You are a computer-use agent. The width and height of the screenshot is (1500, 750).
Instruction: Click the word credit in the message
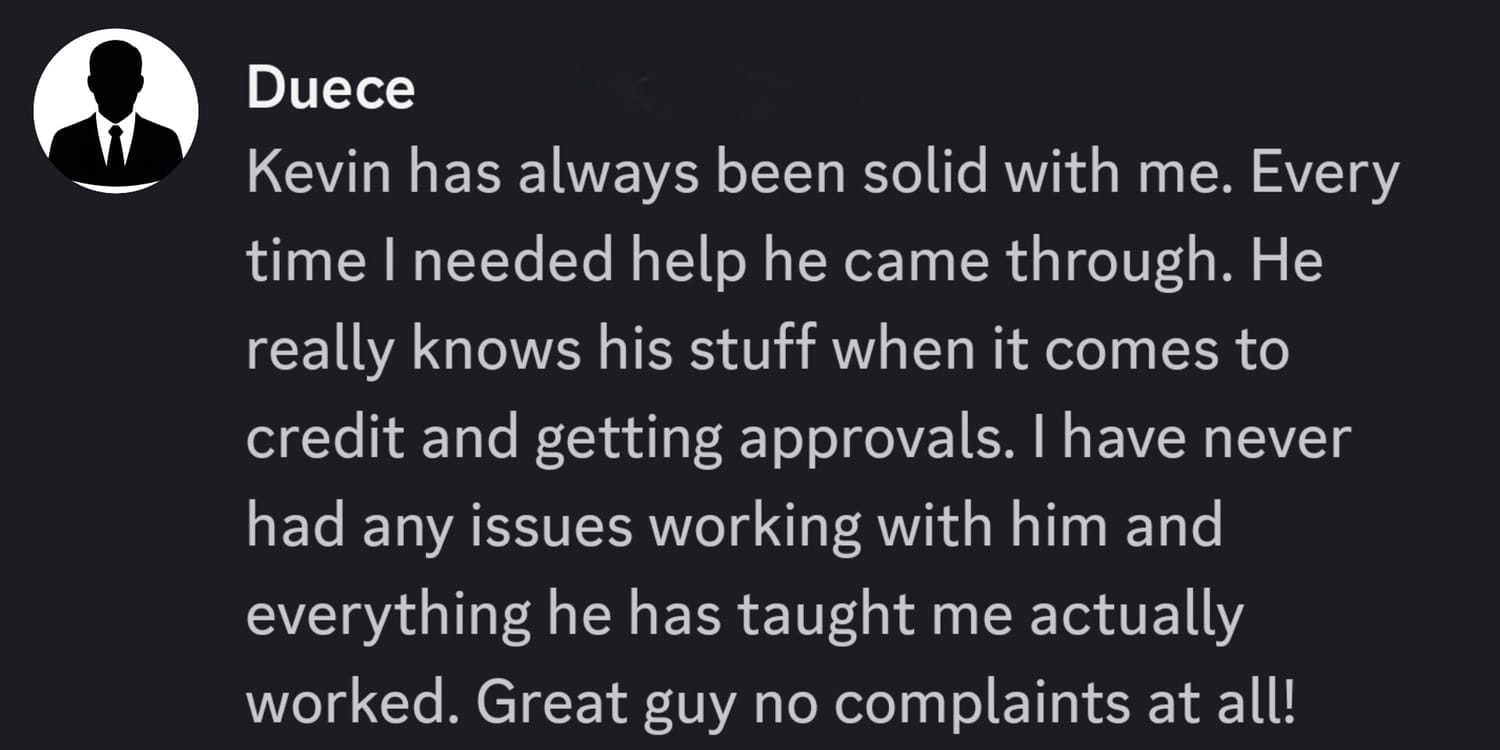click(326, 439)
